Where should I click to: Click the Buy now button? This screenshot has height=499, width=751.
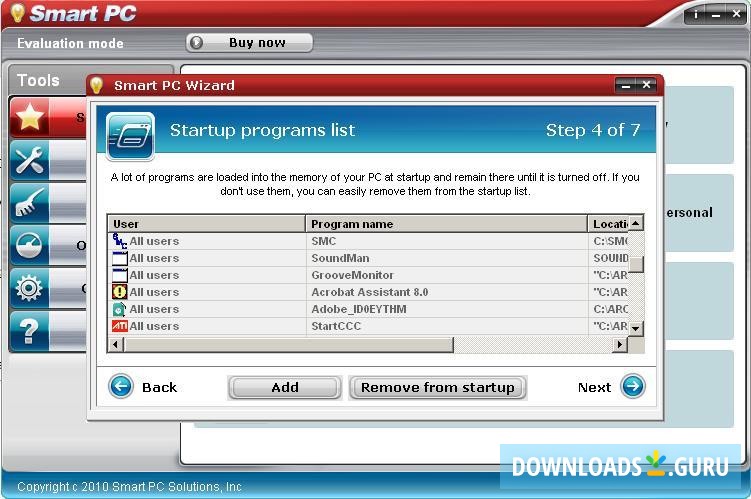(x=249, y=43)
